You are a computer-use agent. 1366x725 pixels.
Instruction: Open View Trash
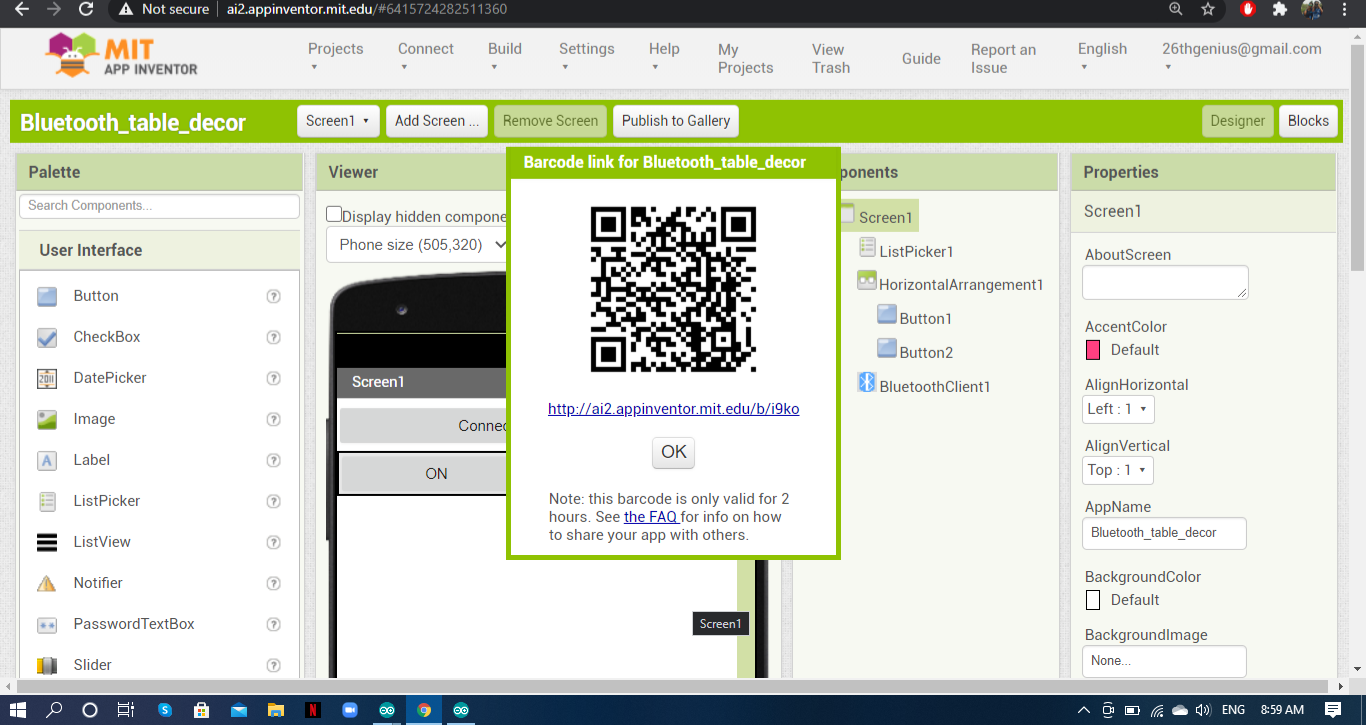point(830,58)
